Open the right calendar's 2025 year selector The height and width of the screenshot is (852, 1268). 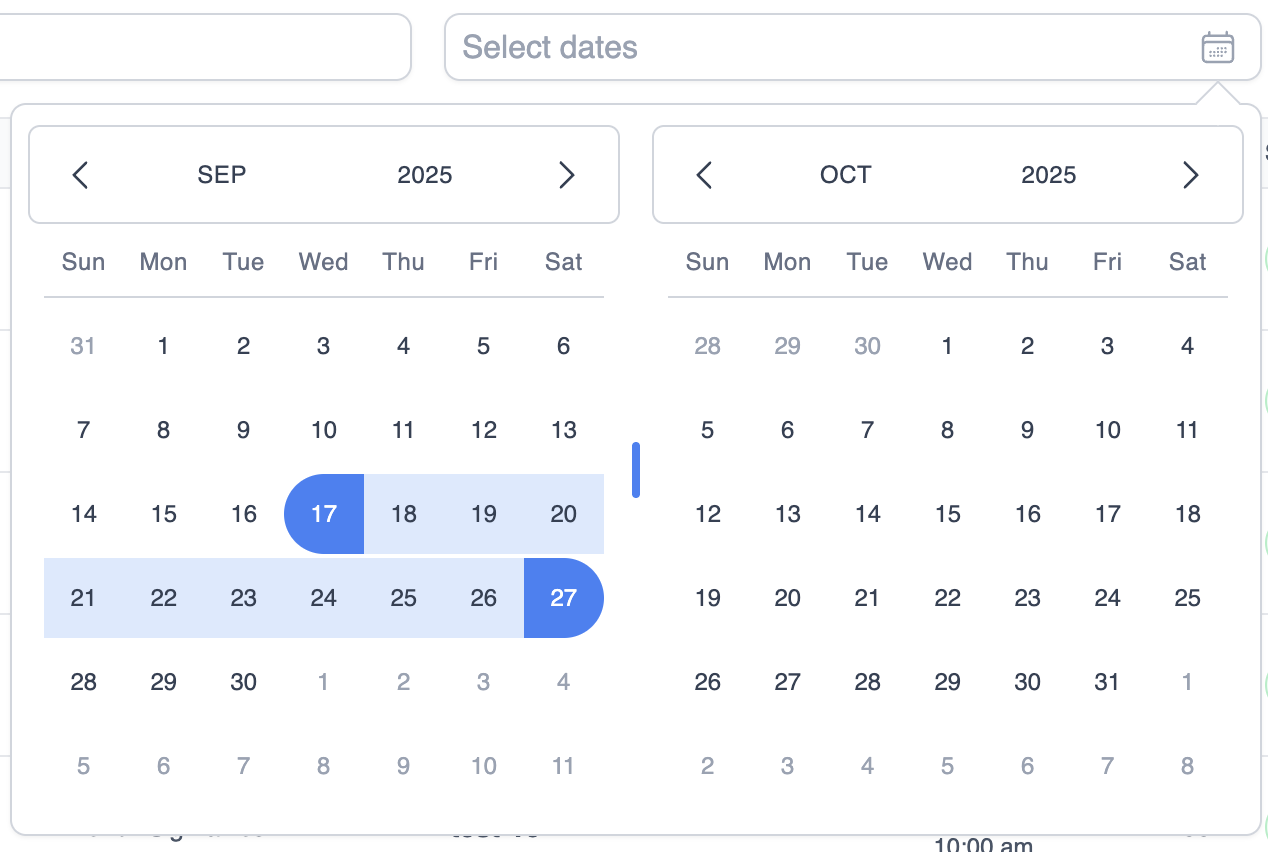coord(1048,175)
